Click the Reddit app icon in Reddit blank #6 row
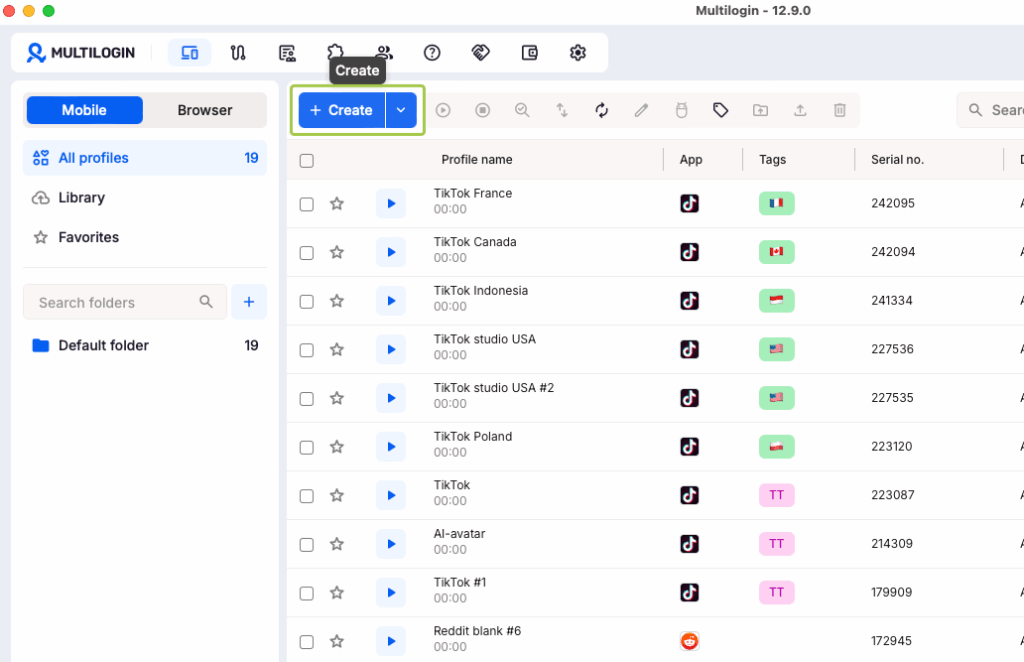 point(690,641)
